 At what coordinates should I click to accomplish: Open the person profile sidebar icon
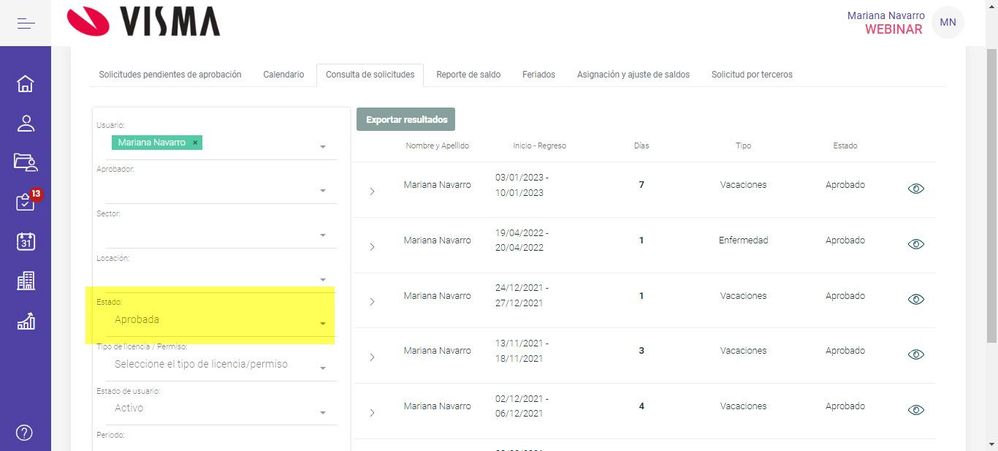(25, 123)
